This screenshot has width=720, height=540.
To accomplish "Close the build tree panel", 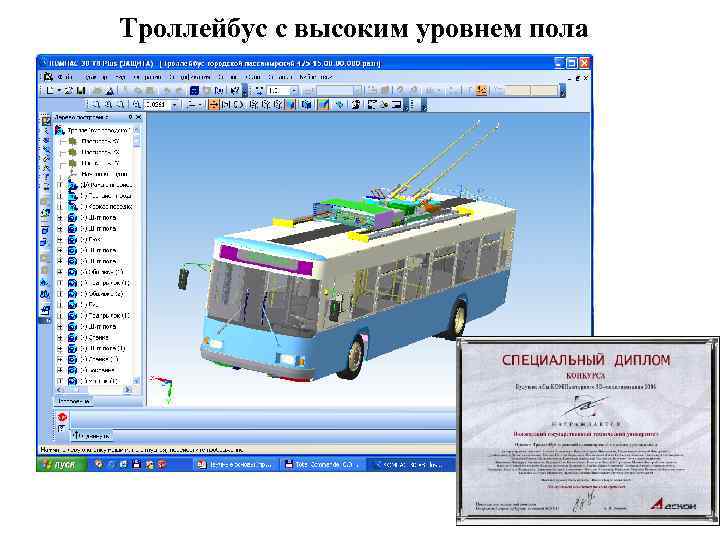I will (x=138, y=117).
